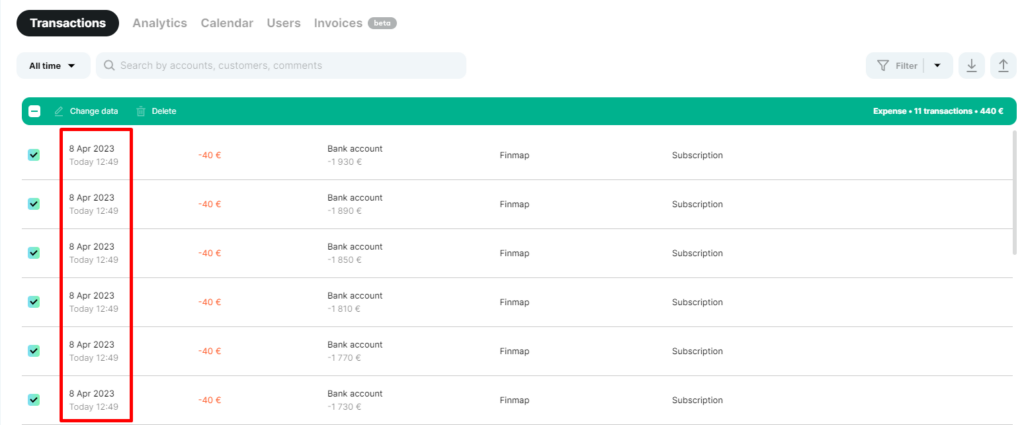Expand the All time period dropdown
This screenshot has width=1024, height=425.
(x=53, y=66)
